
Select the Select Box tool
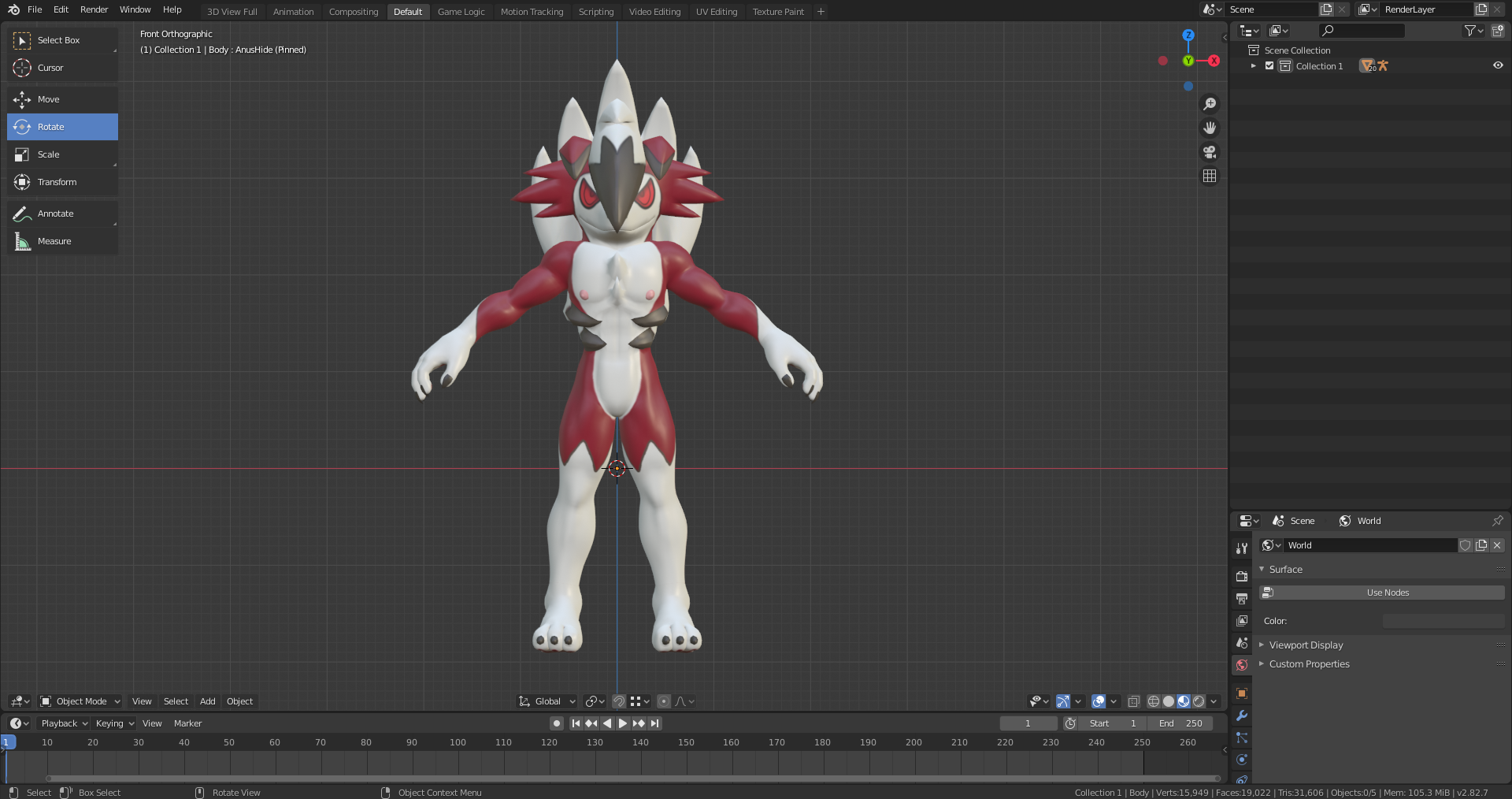(x=62, y=40)
